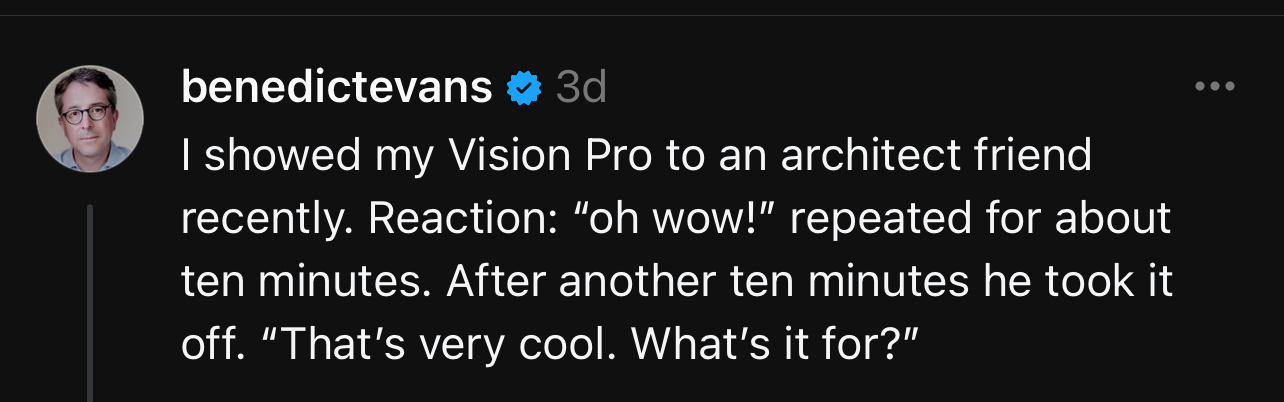
Task: Open the three-dot more options menu
Action: click(x=1215, y=88)
